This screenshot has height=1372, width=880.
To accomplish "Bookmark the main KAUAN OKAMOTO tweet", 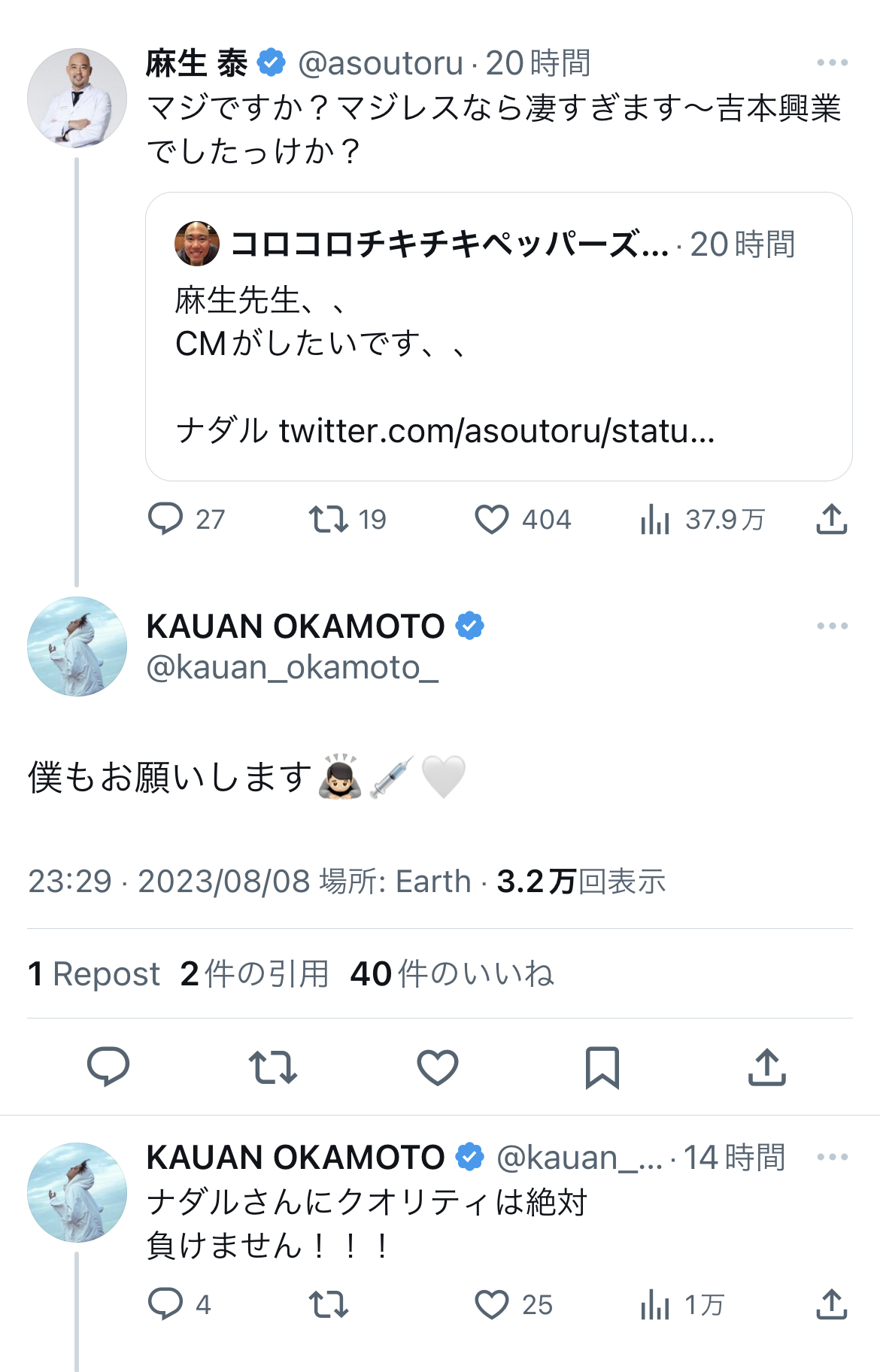I will pyautogui.click(x=602, y=1067).
